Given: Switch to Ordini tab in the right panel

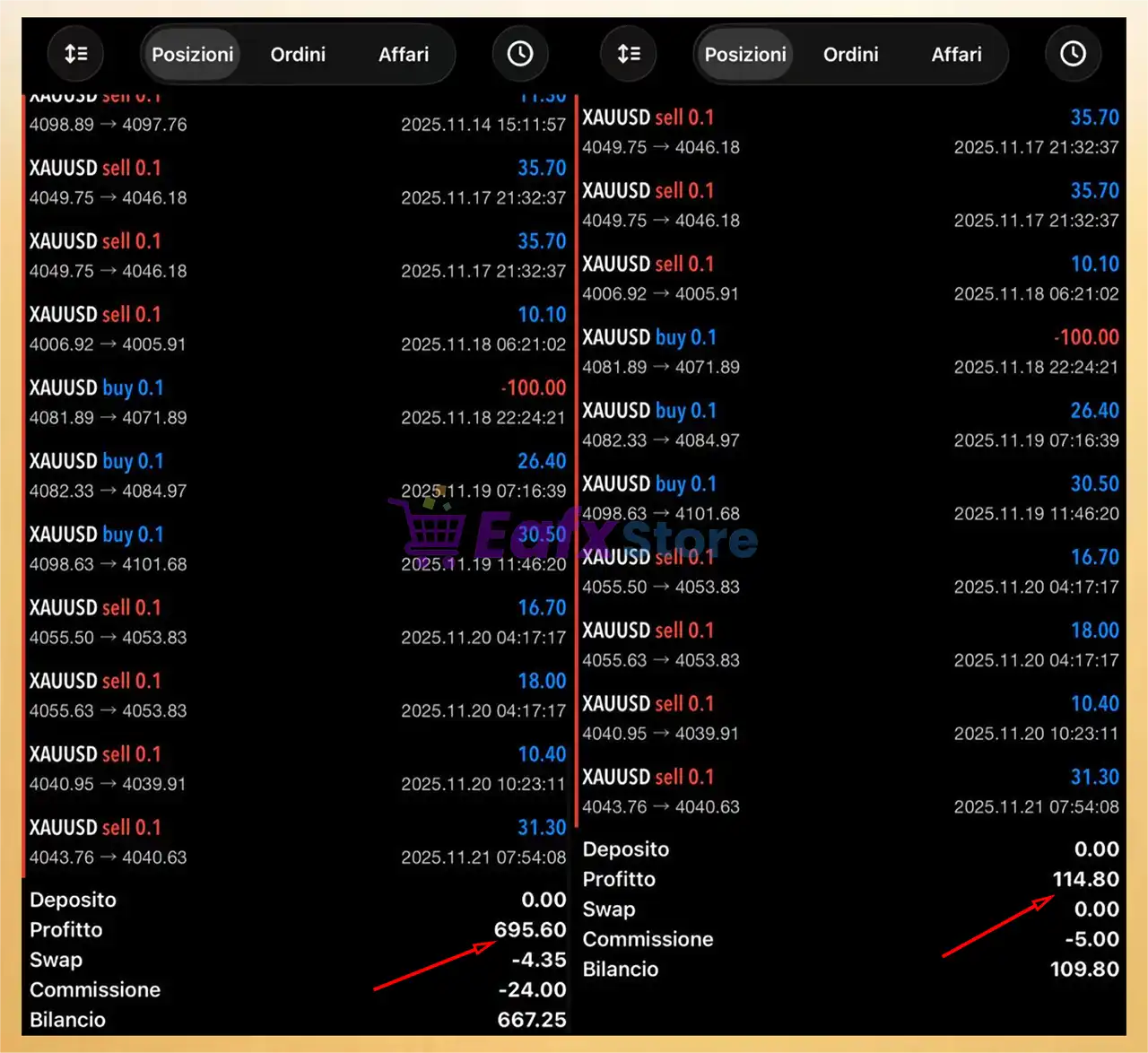Looking at the screenshot, I should (x=850, y=55).
